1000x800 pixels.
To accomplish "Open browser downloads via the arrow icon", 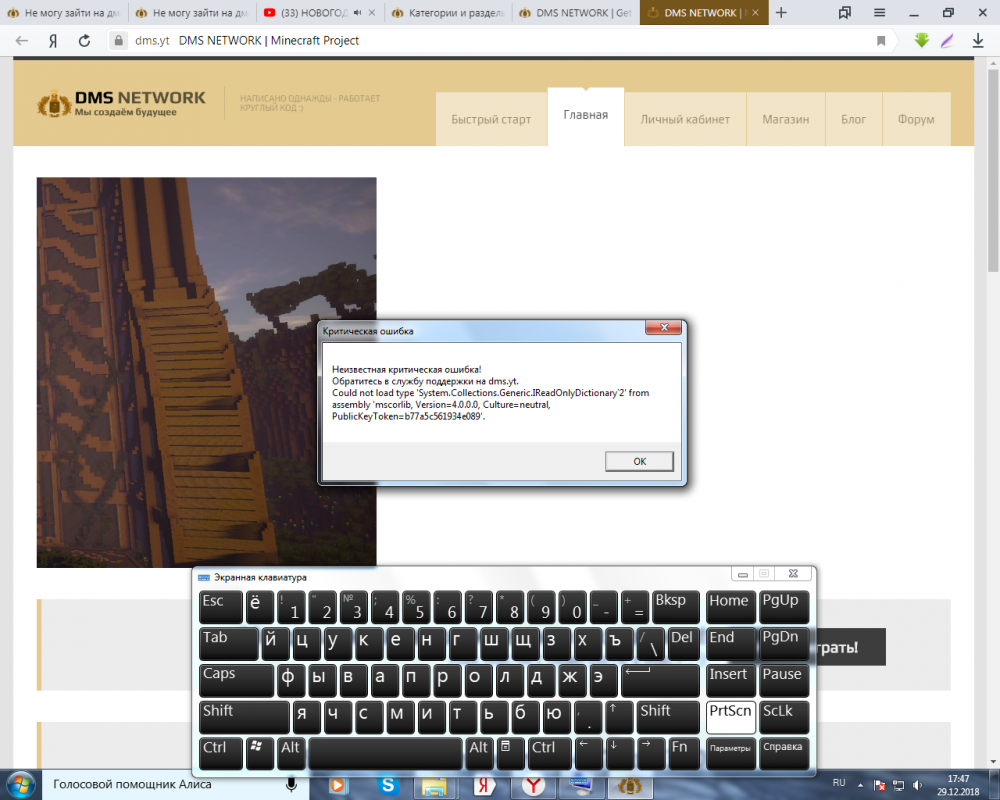I will pos(977,41).
